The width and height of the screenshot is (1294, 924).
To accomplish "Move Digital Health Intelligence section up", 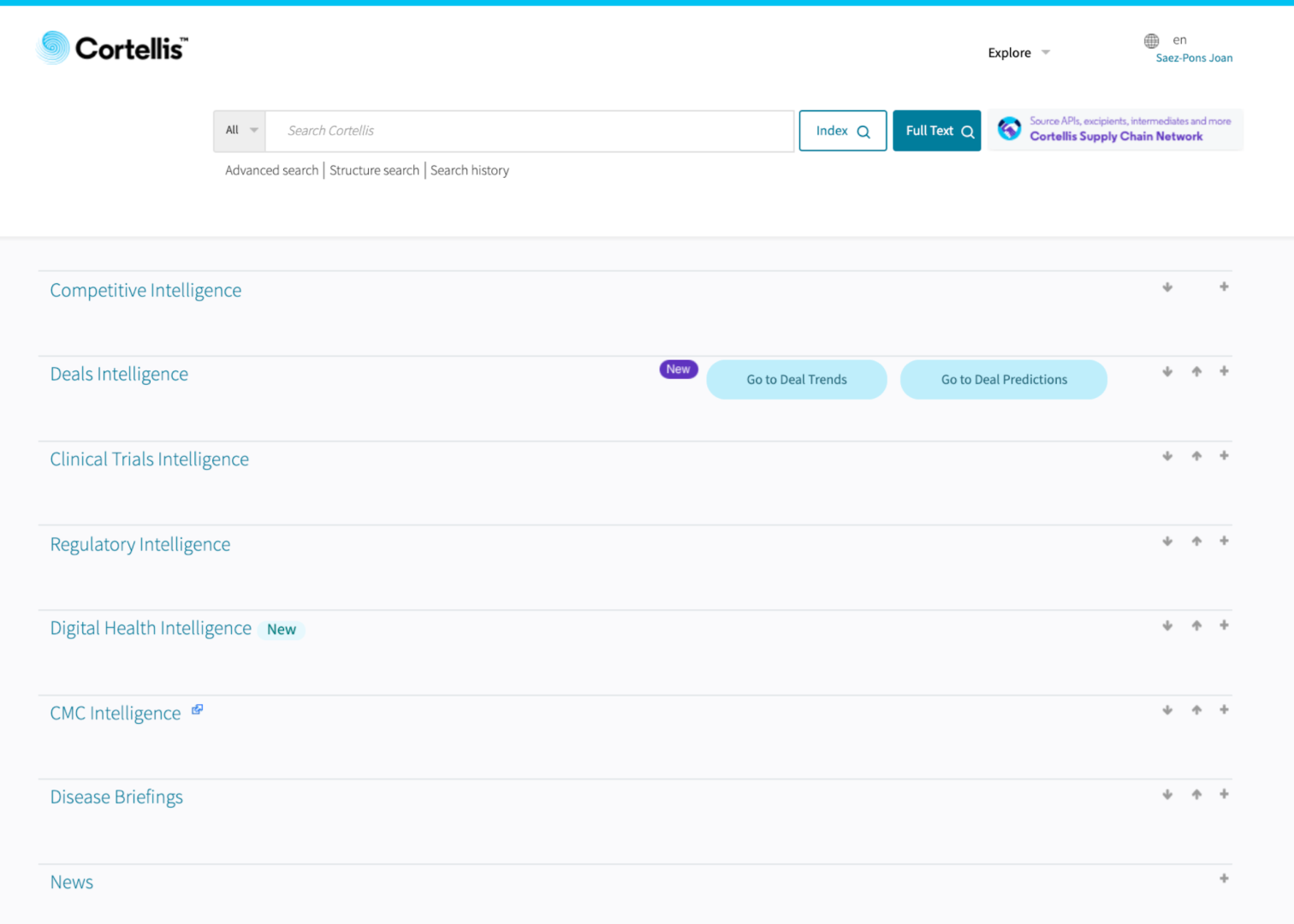I will tap(1196, 625).
